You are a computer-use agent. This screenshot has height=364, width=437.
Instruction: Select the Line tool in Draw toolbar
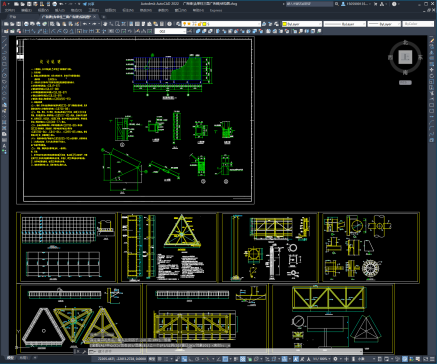coord(4,40)
